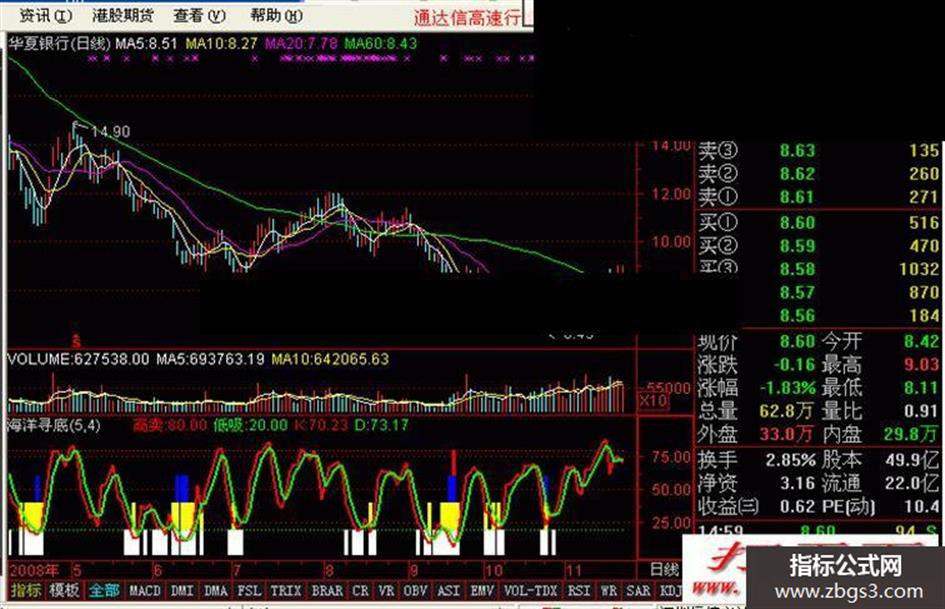This screenshot has width=945, height=609.
Task: Select the KDJ indicator tab
Action: click(671, 590)
